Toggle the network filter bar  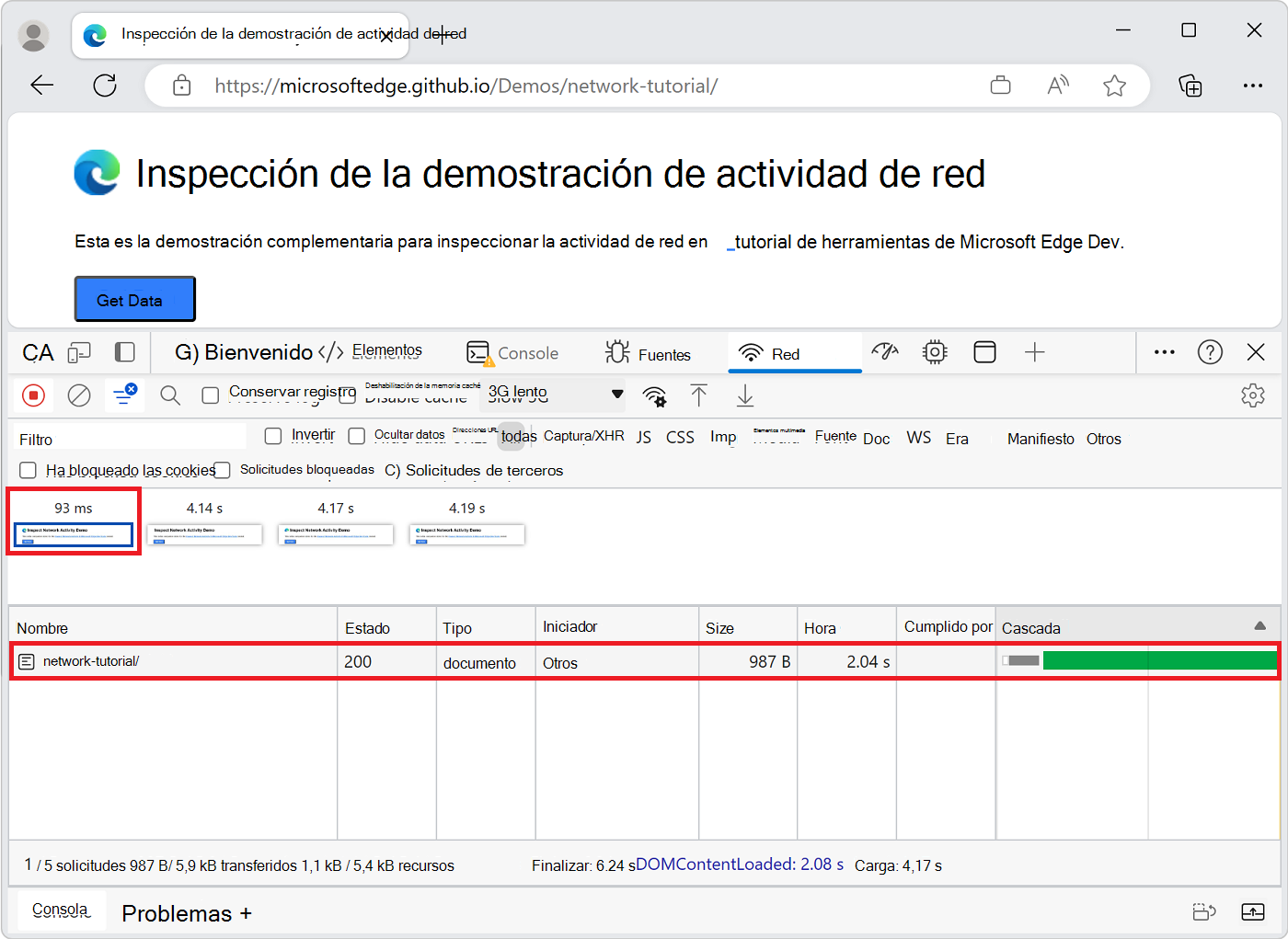tap(124, 395)
